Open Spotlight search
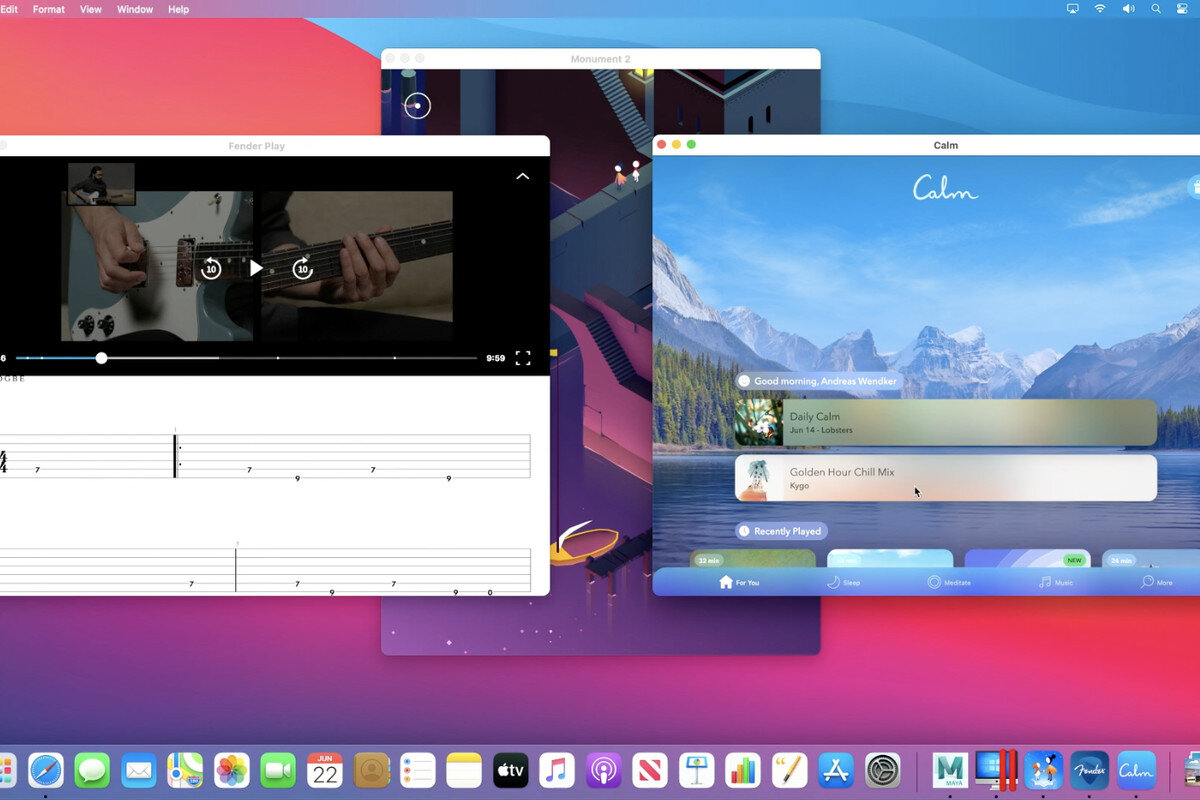This screenshot has height=800, width=1200. coord(1156,9)
